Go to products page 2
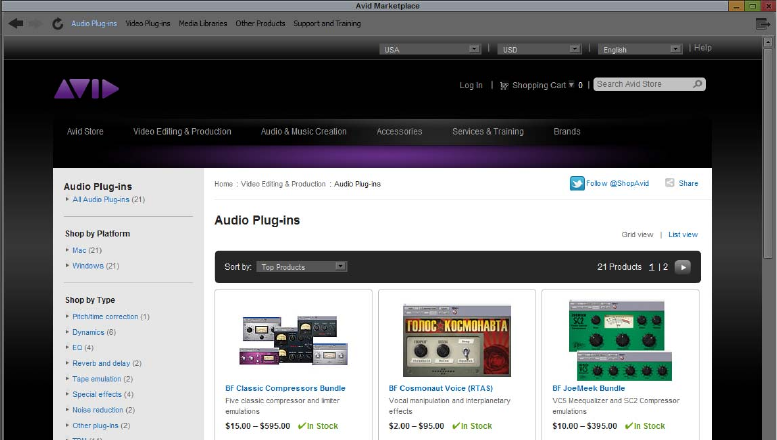The image size is (777, 440). pyautogui.click(x=665, y=267)
